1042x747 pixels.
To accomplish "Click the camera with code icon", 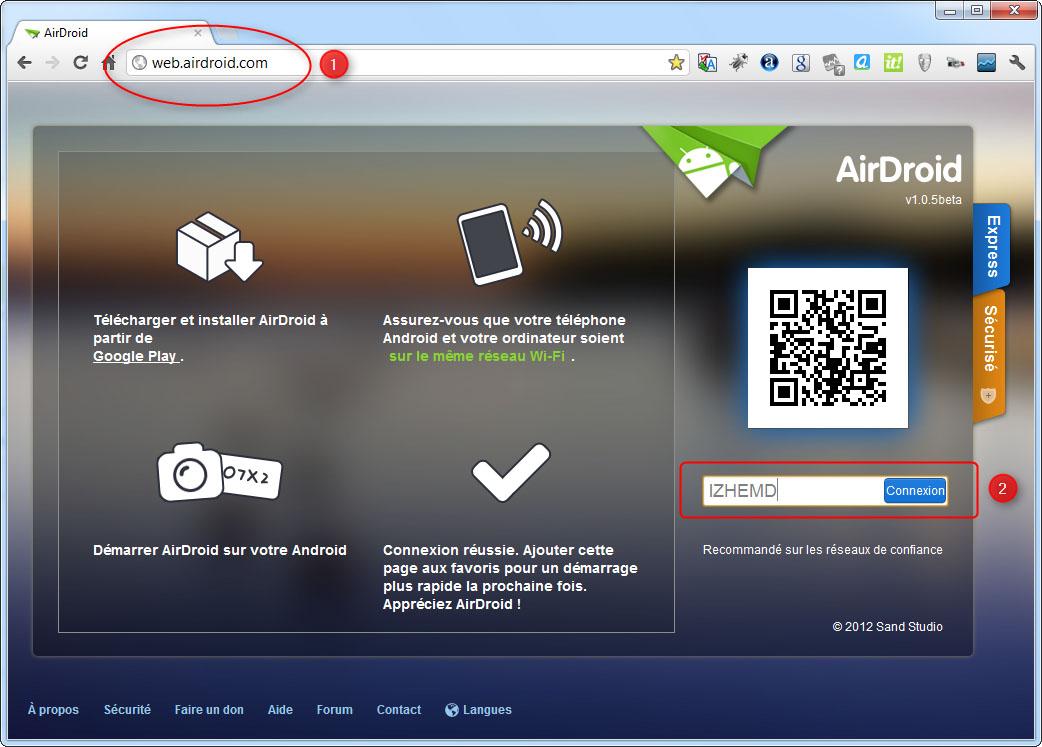I will 219,472.
